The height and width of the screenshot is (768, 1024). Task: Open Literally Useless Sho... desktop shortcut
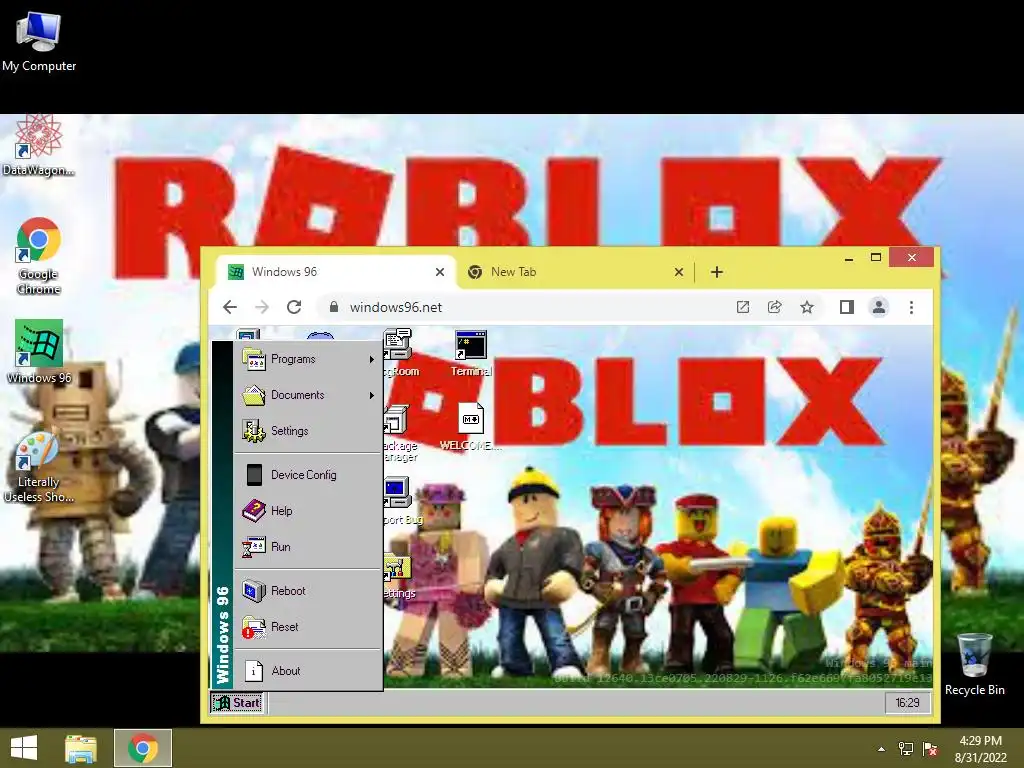pos(39,467)
